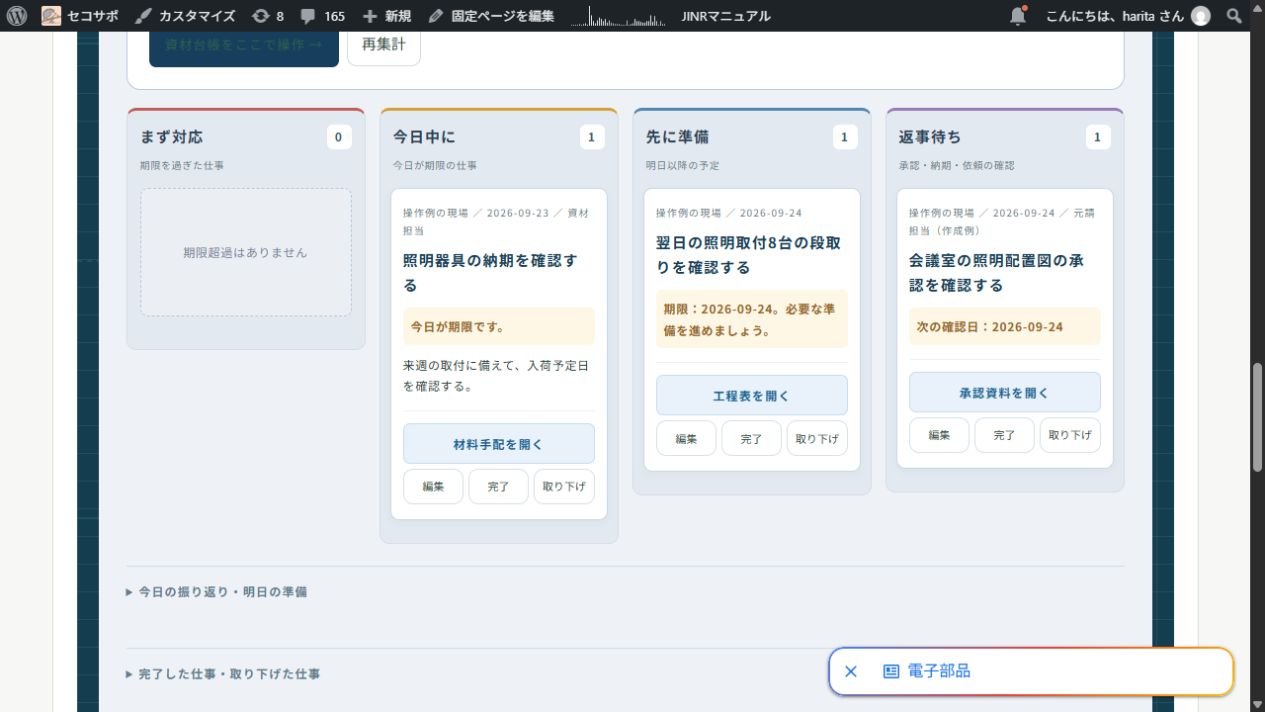Open the WordPress logo menu
The width and height of the screenshot is (1265, 712).
click(x=17, y=16)
